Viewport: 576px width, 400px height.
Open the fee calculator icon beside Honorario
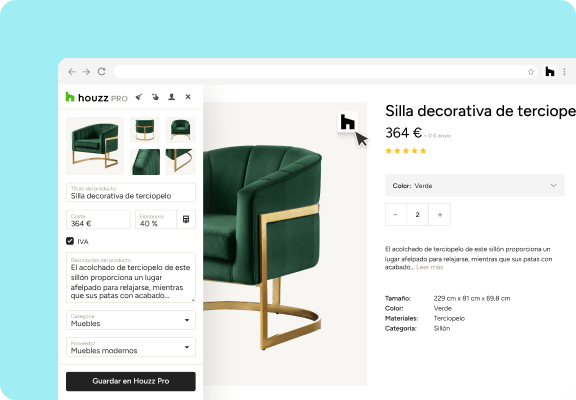pyautogui.click(x=186, y=219)
